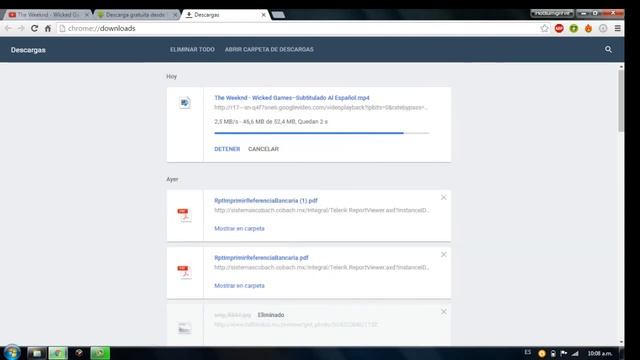Viewport: 640px width, 360px height.
Task: Open the file explorer taskbar icon
Action: tap(37, 353)
